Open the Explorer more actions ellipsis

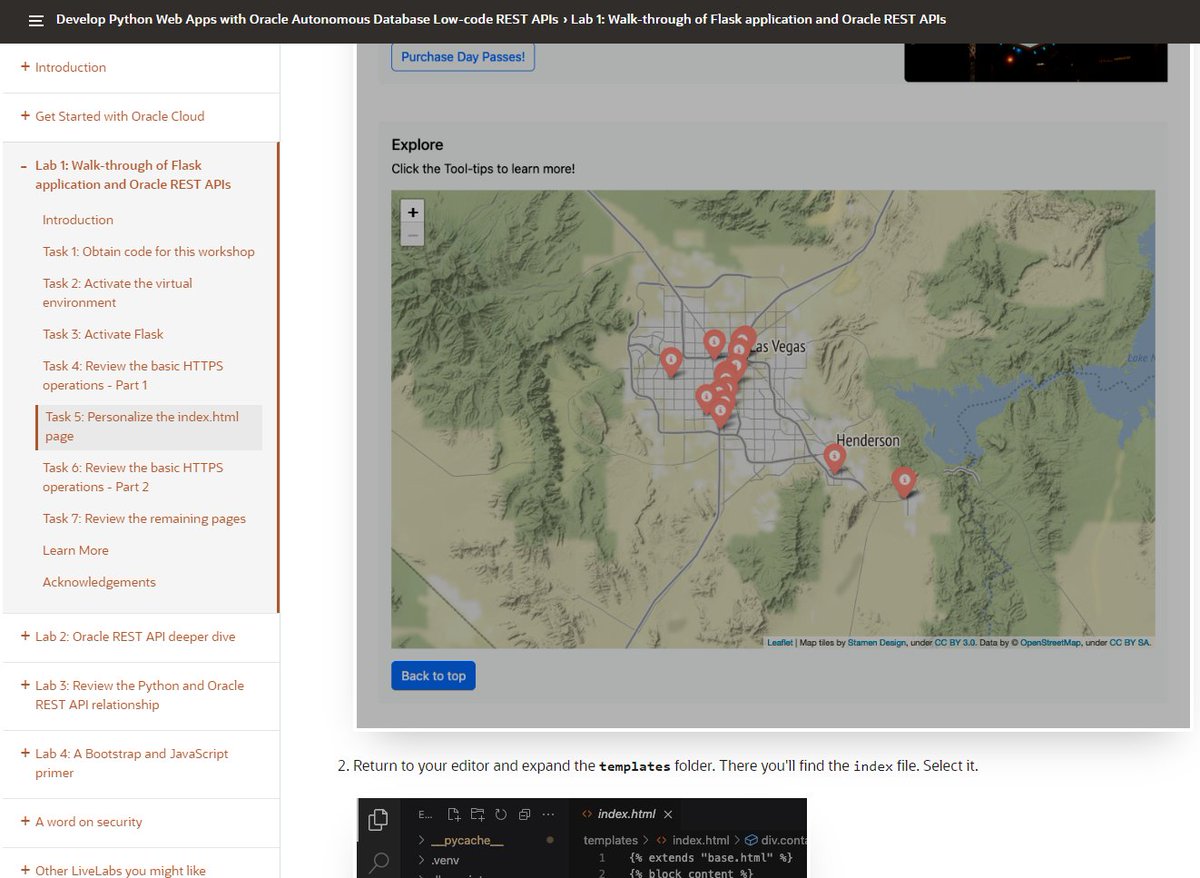(x=547, y=814)
